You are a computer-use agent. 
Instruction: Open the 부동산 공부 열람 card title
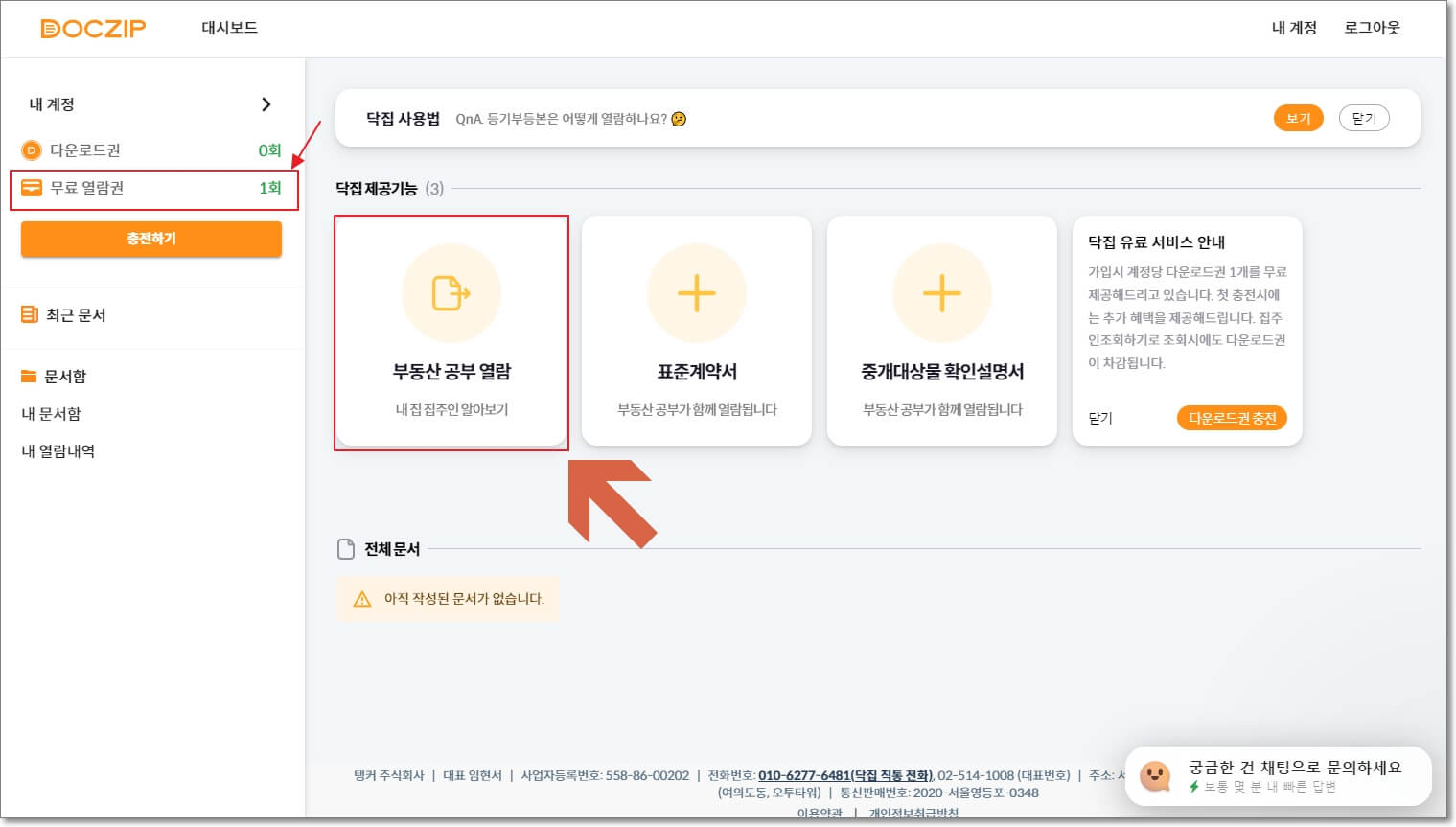pyautogui.click(x=451, y=372)
